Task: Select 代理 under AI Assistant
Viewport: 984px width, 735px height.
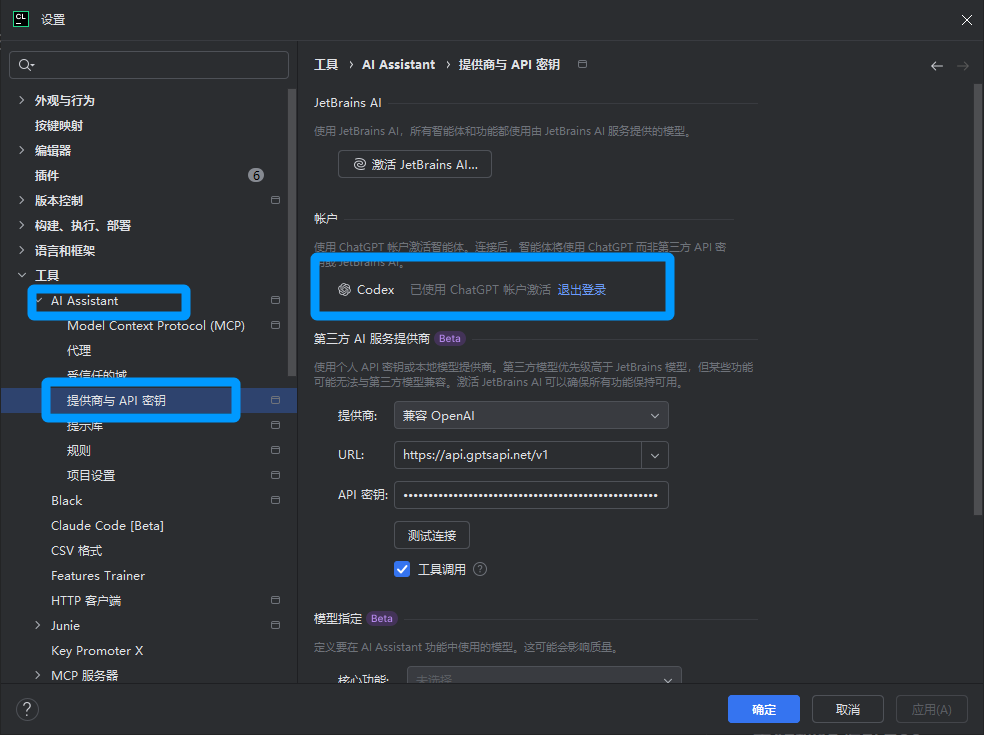Action: pyautogui.click(x=79, y=350)
